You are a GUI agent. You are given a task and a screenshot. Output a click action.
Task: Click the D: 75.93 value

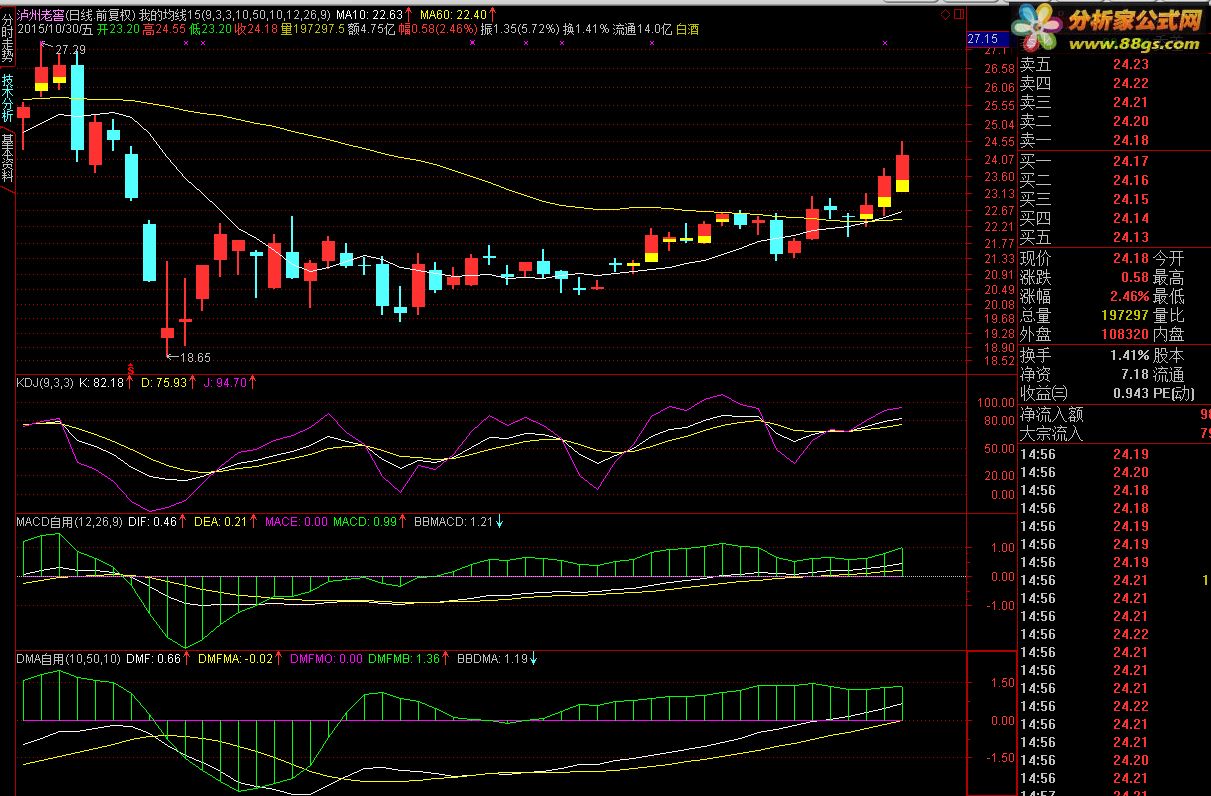click(x=164, y=382)
